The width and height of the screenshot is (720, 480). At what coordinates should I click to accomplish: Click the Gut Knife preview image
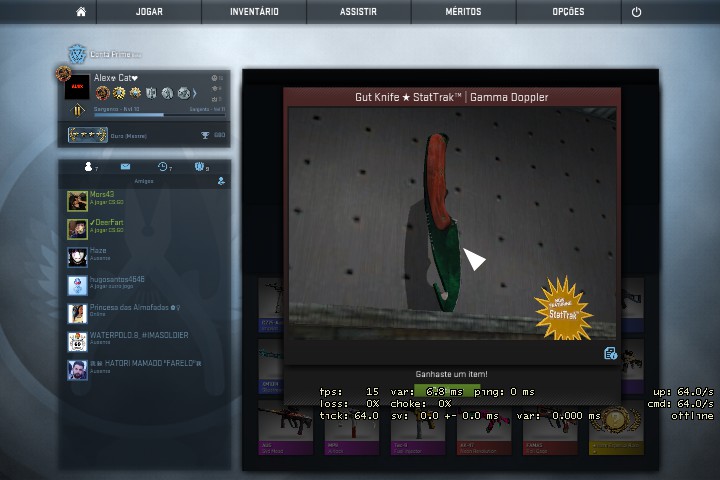[452, 223]
